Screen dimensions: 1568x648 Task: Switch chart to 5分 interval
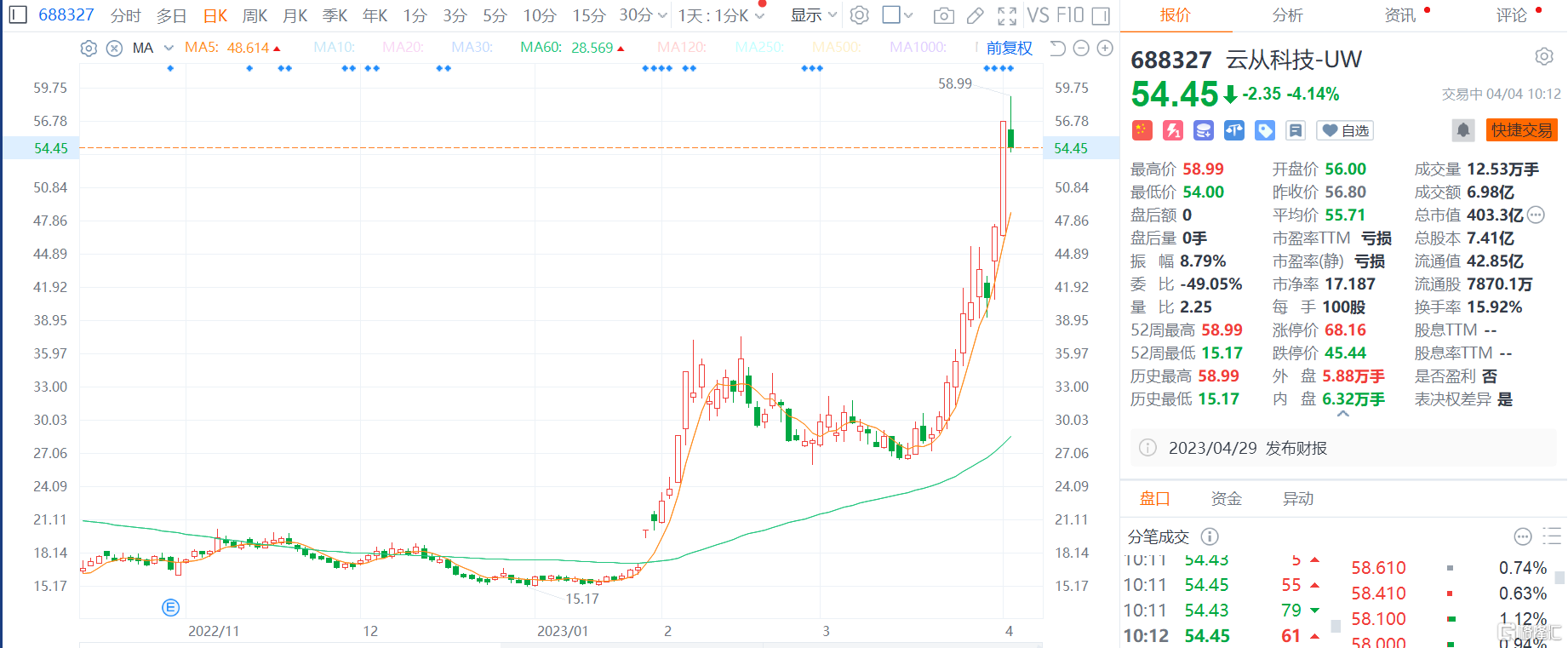[495, 15]
